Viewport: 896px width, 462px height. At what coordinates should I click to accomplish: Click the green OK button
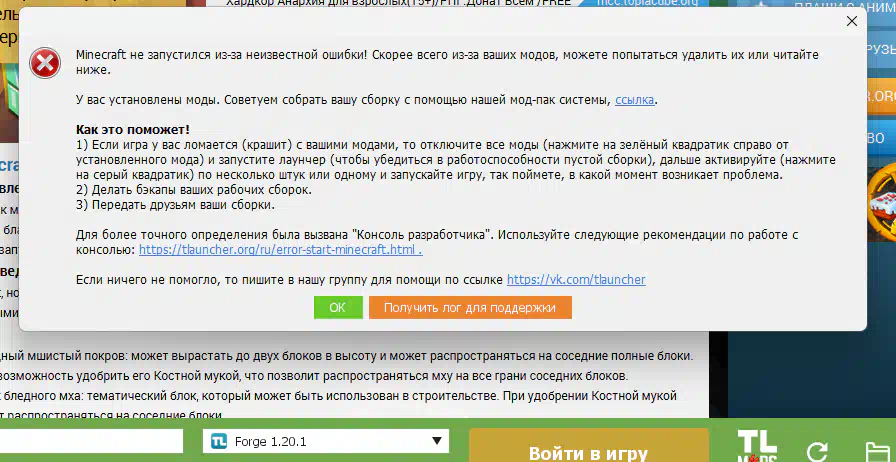337,307
